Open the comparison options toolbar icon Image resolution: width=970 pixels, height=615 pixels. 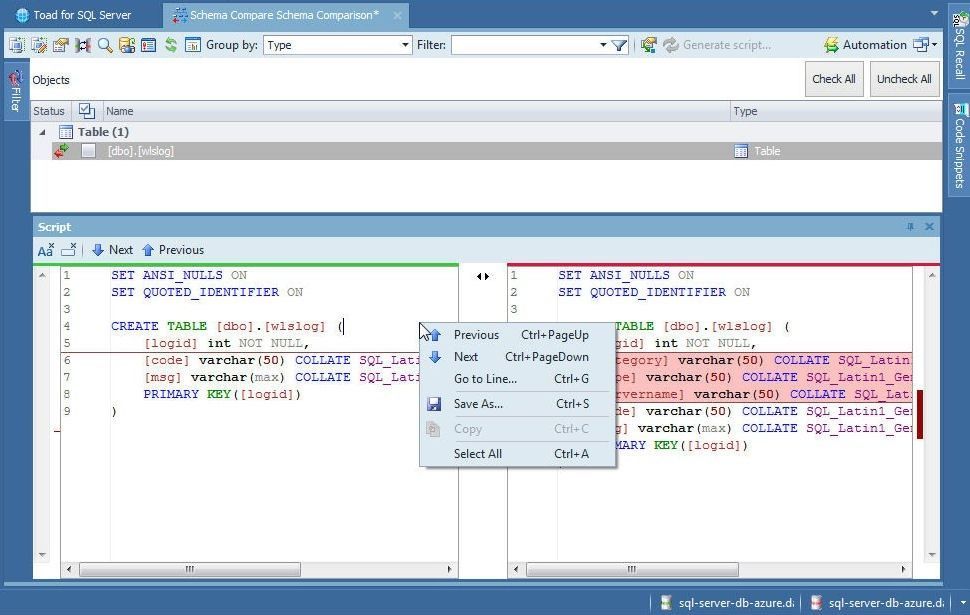(61, 45)
